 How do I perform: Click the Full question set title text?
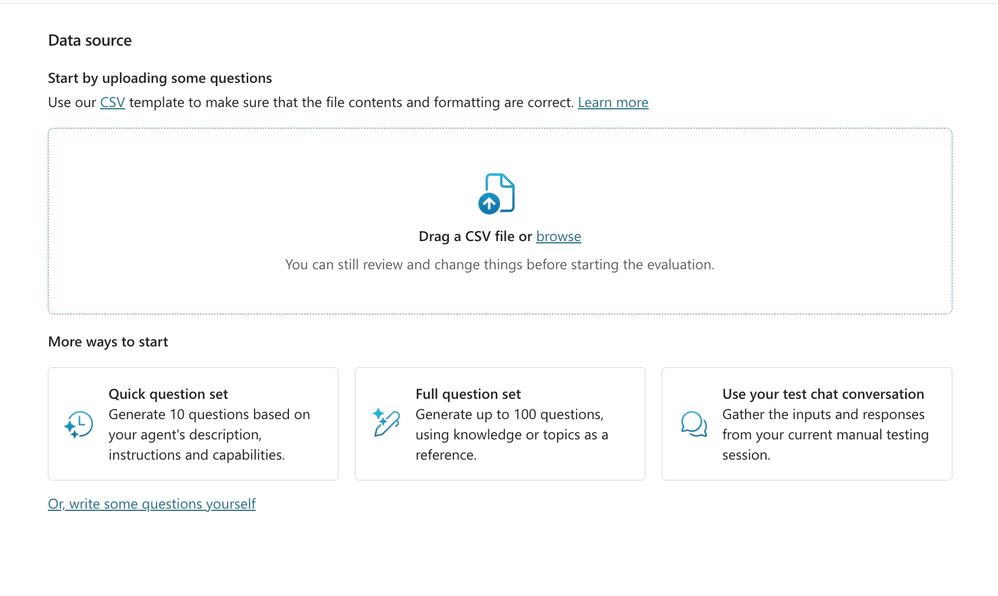468,394
